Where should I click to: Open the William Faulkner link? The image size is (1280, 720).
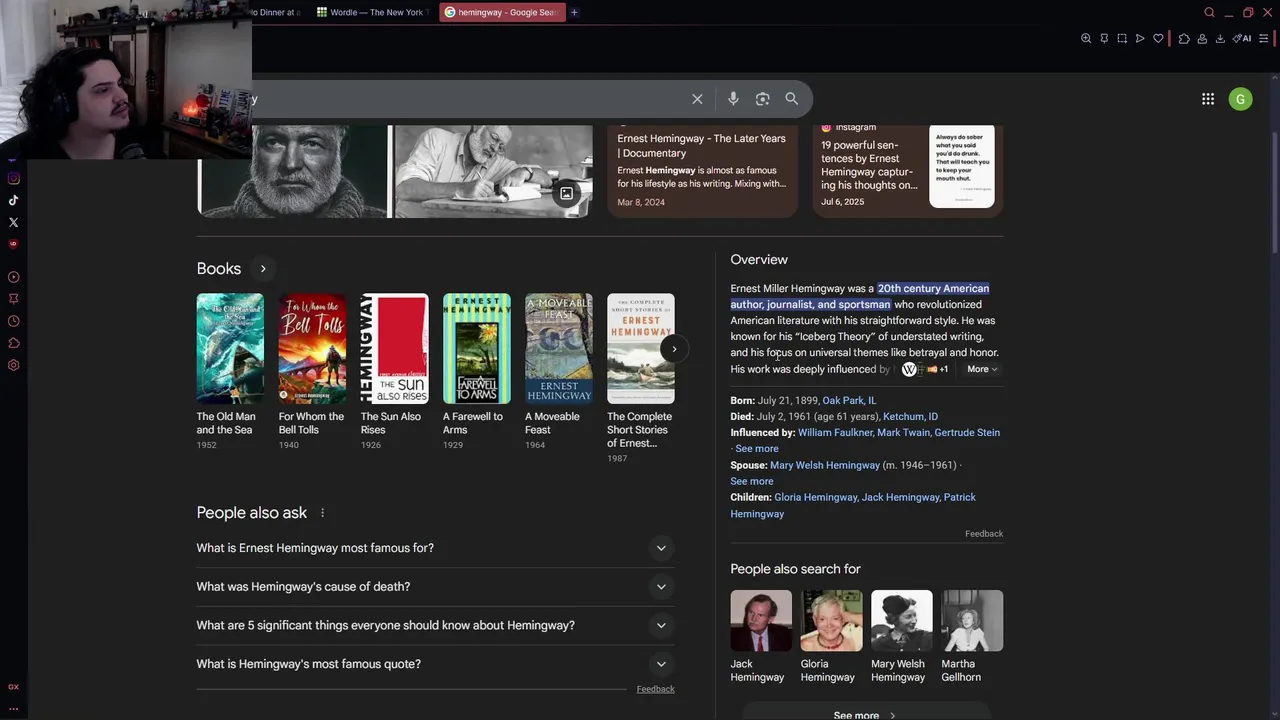pyautogui.click(x=834, y=433)
